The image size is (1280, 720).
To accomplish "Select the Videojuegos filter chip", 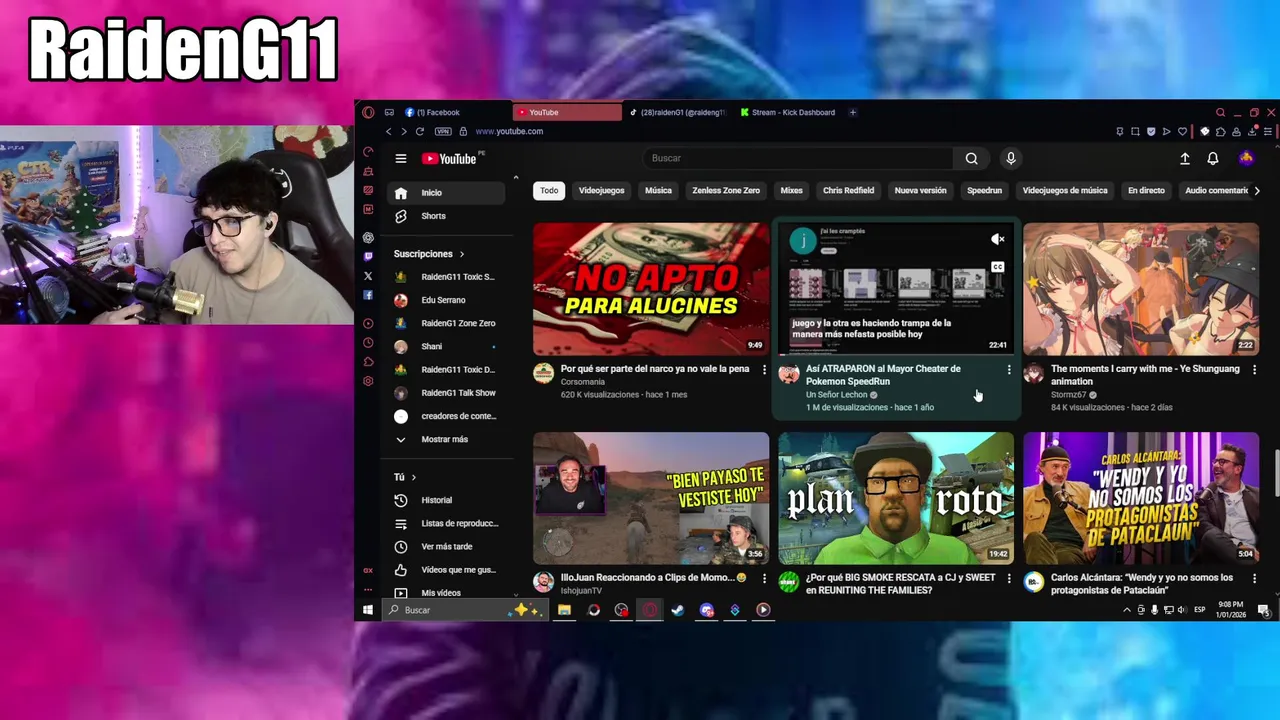I will tap(601, 190).
